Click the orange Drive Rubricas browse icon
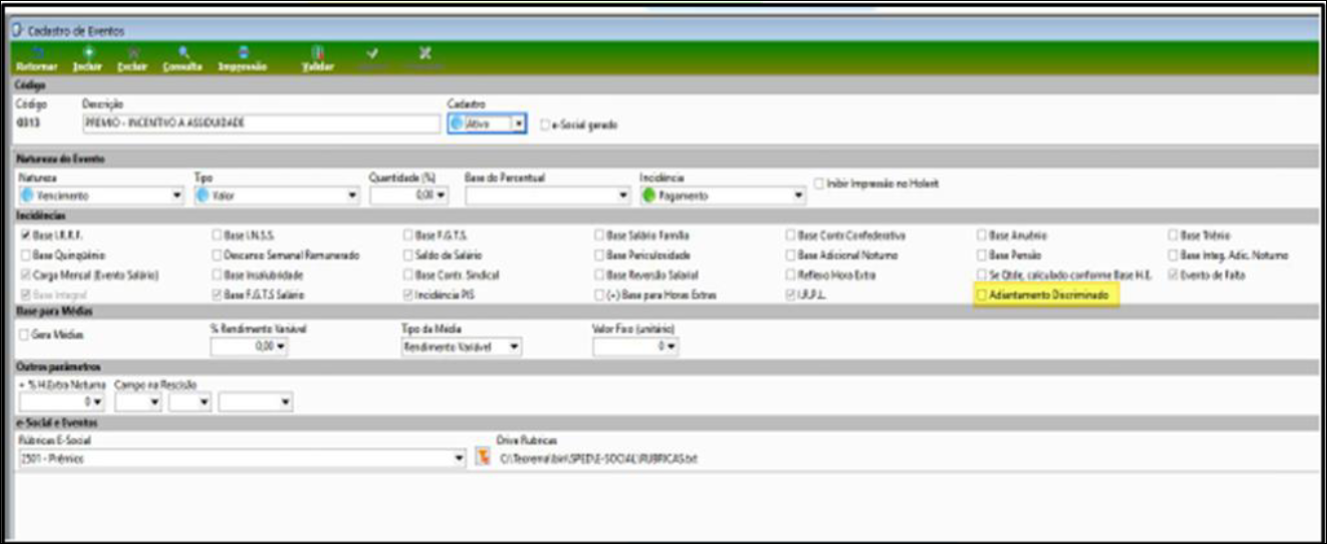The height and width of the screenshot is (544, 1327). 482,458
